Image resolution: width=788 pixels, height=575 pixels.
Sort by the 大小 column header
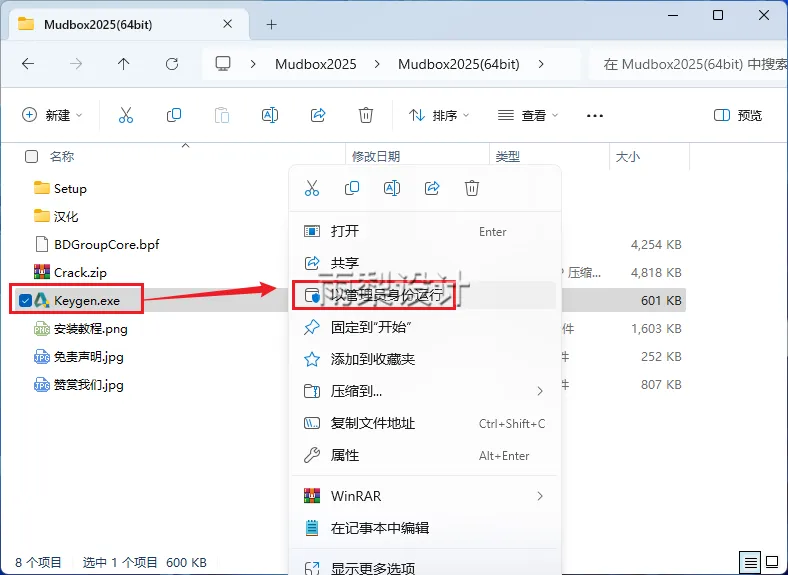click(x=628, y=156)
